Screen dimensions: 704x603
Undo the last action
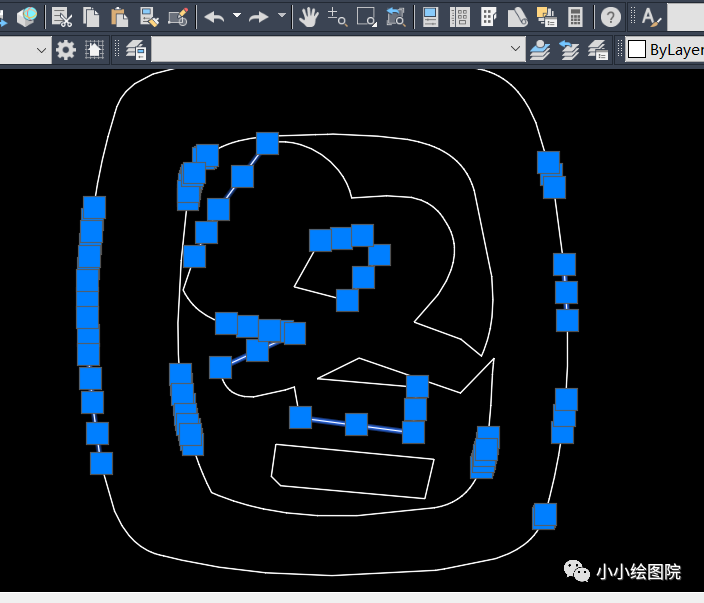[x=215, y=17]
